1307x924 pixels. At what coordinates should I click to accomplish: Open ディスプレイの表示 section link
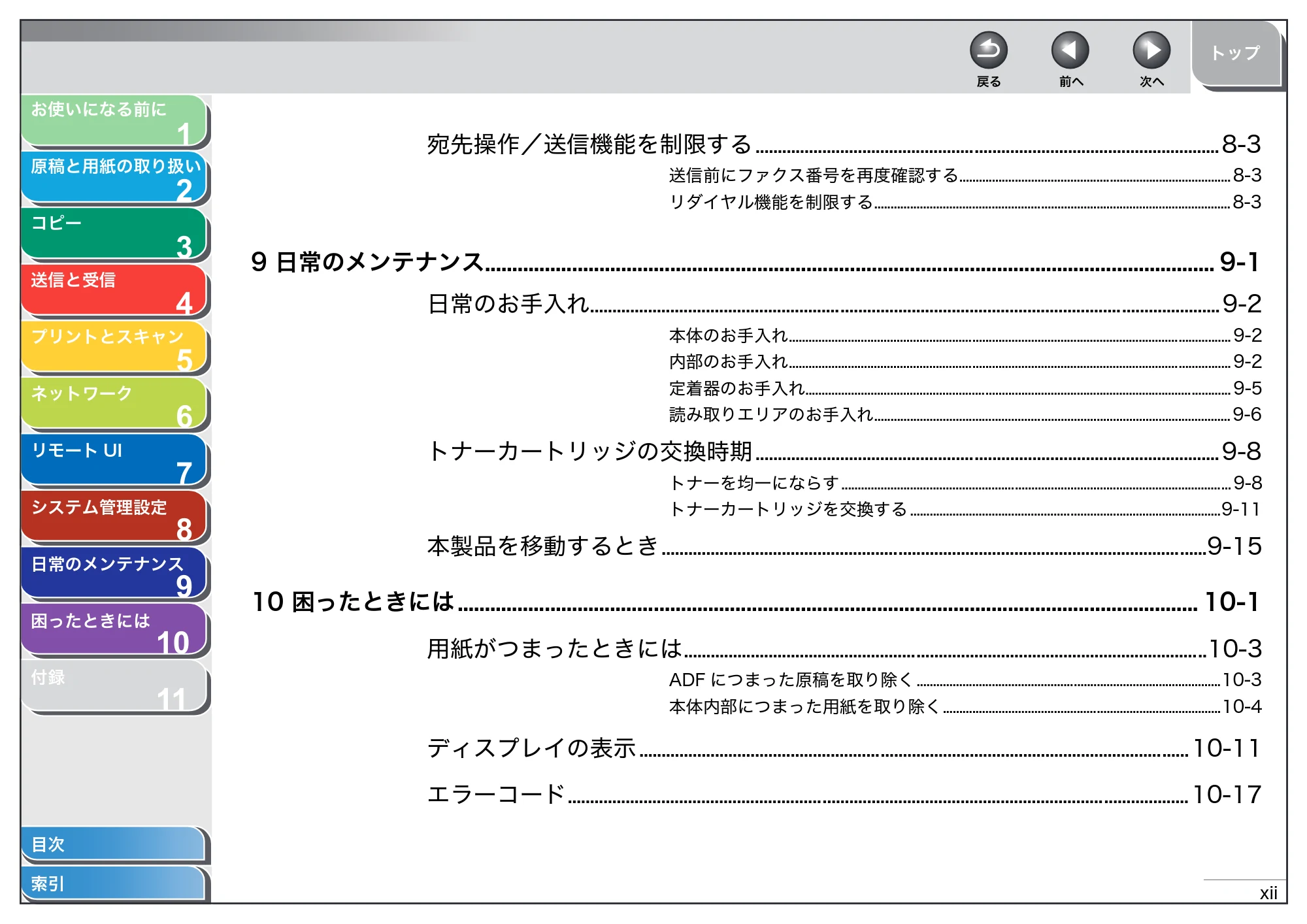844,748
